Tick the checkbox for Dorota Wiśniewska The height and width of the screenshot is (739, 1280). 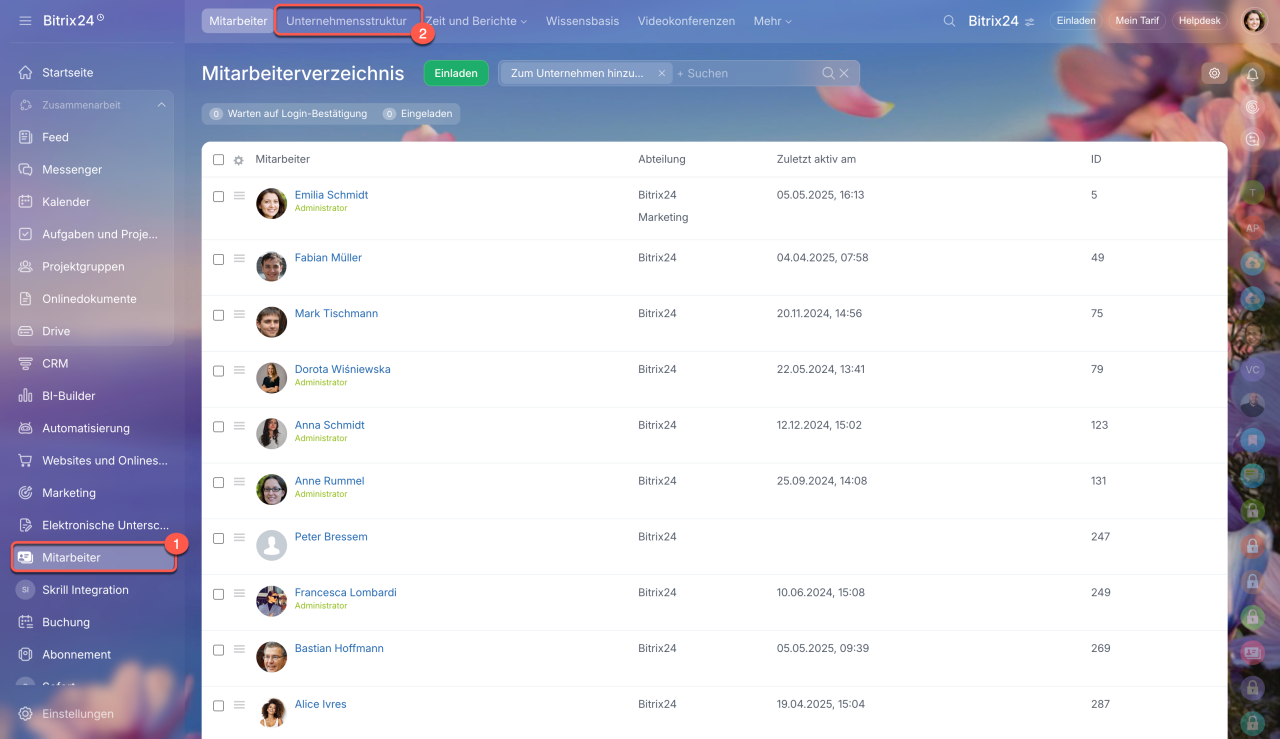pos(218,372)
